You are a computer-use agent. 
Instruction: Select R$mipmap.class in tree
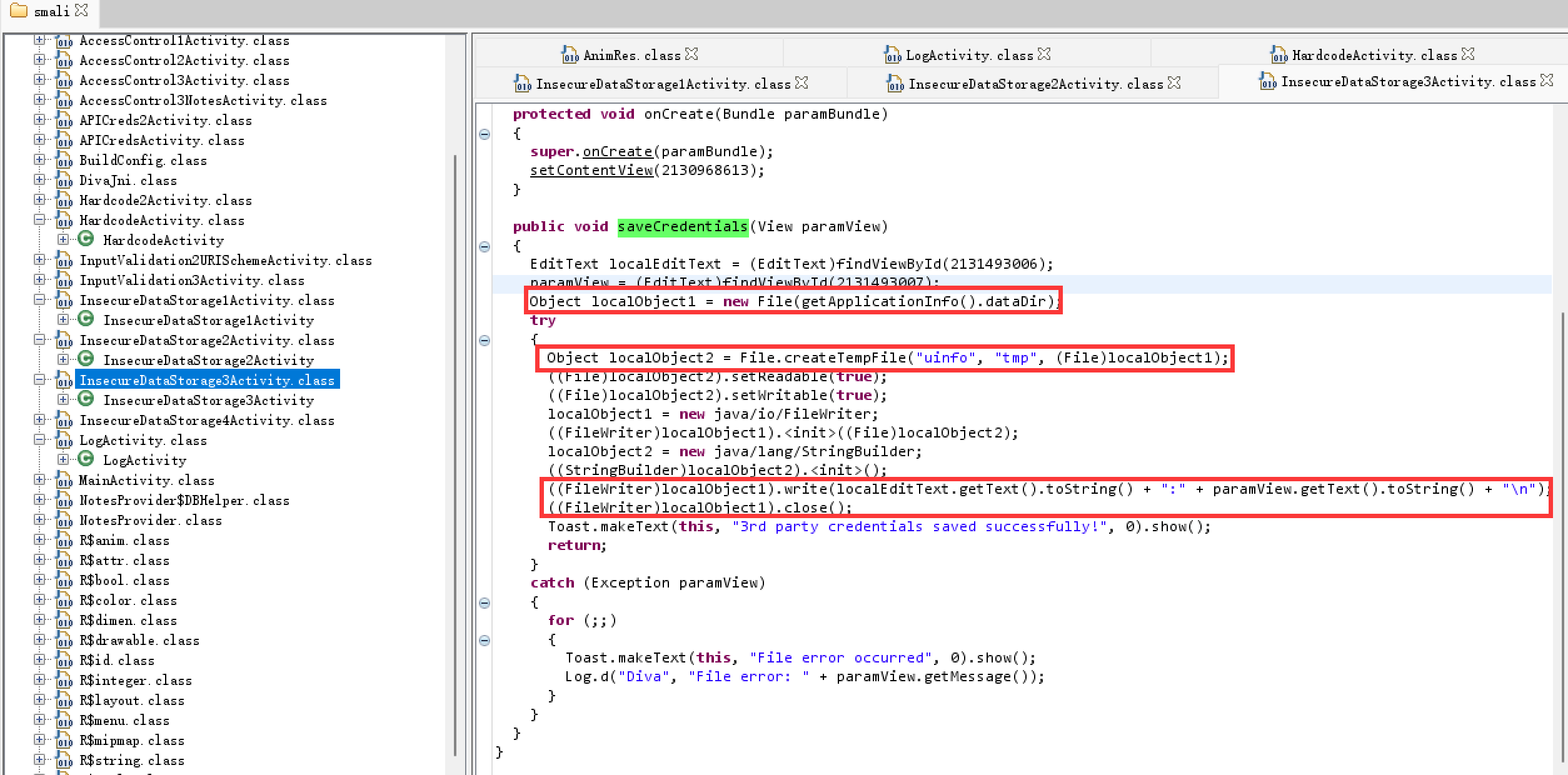[132, 740]
